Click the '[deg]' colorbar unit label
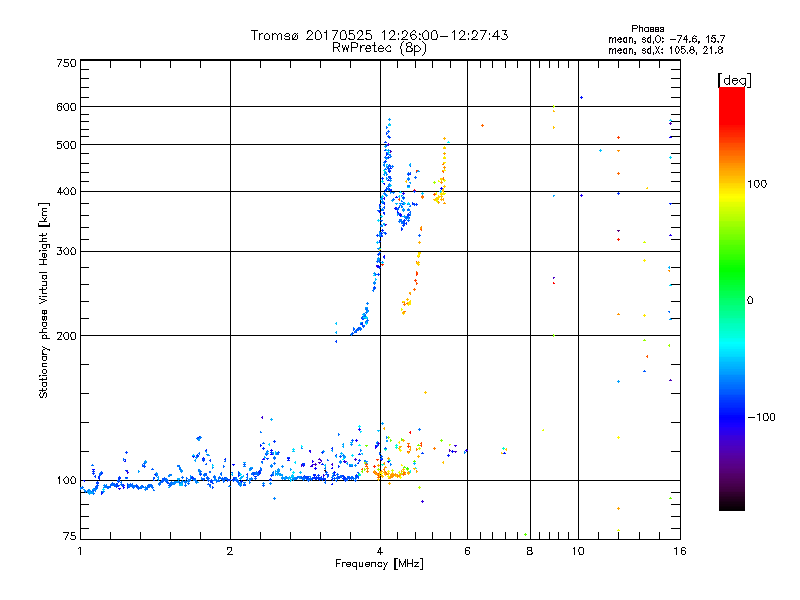This screenshot has width=800, height=600. 734,81
